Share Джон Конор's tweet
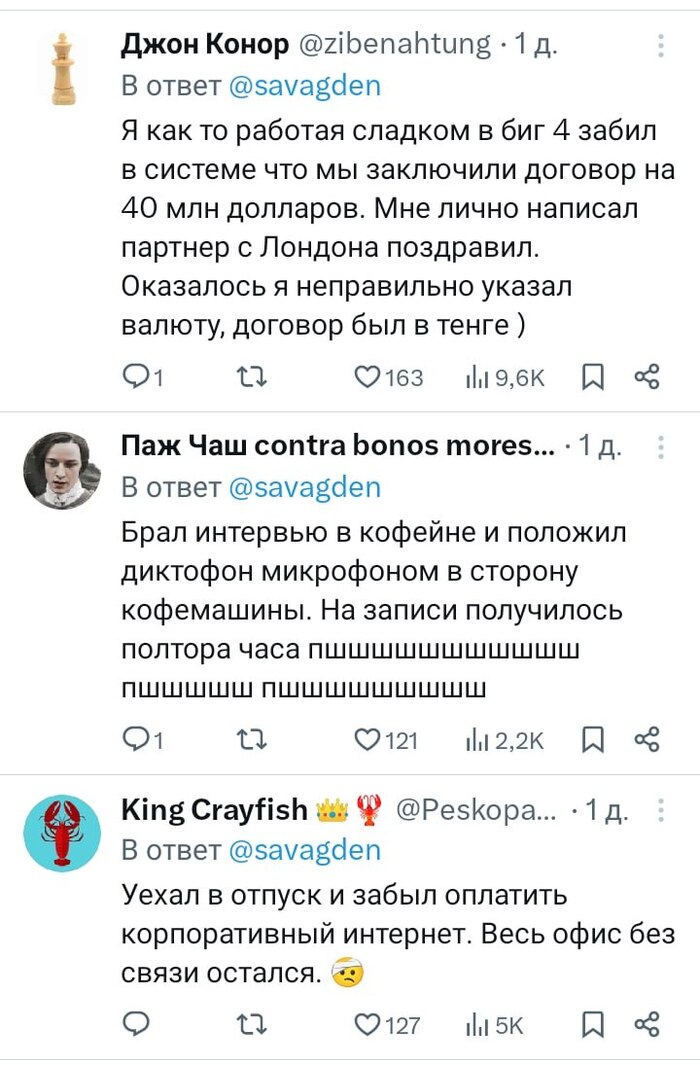Viewport: 700px width, 1065px height. (648, 377)
